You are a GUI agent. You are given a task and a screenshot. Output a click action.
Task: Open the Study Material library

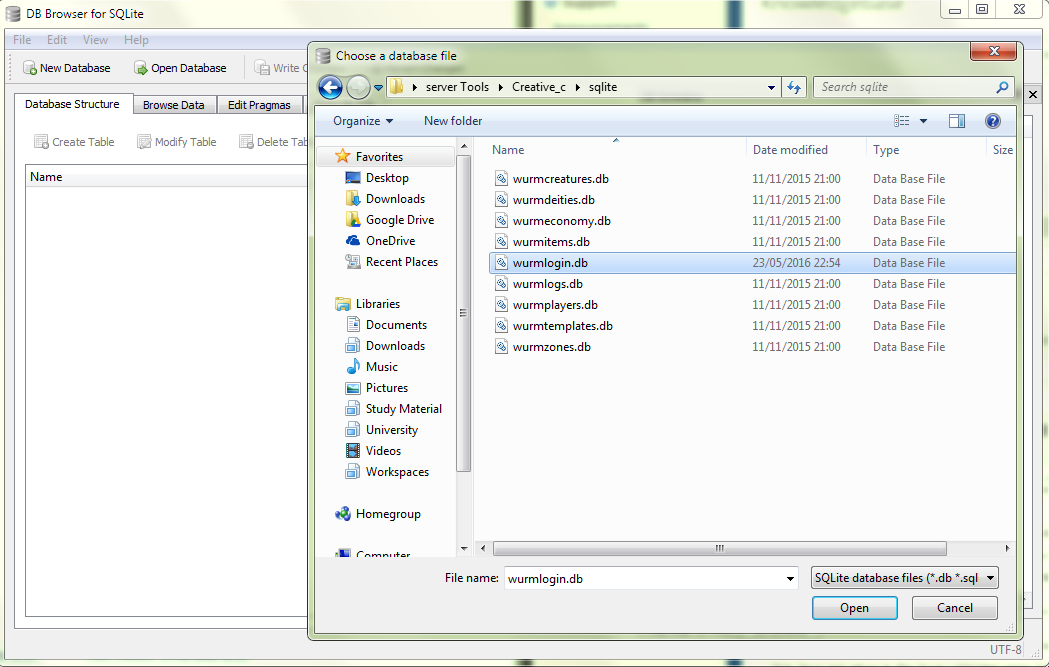coord(404,409)
